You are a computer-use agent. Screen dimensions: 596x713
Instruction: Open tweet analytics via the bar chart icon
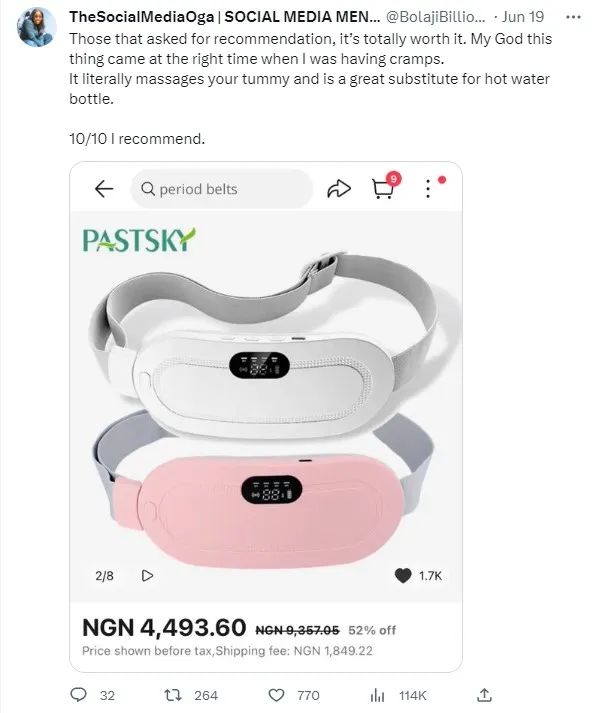(x=377, y=695)
